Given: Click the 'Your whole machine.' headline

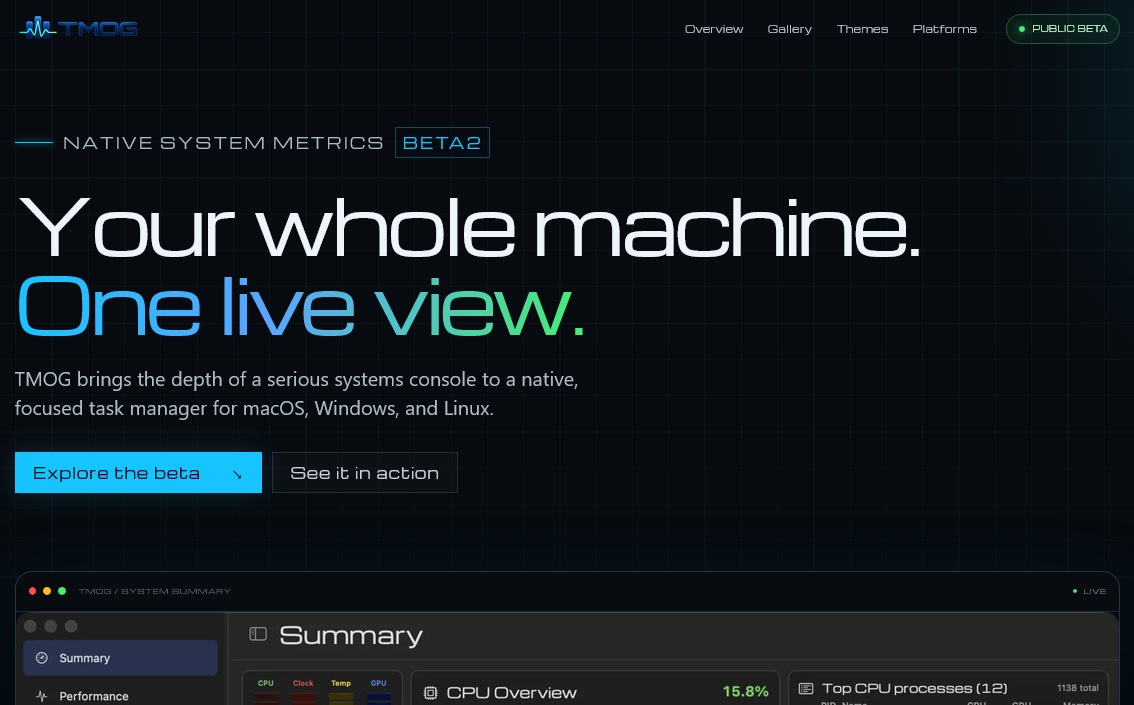Looking at the screenshot, I should (469, 228).
